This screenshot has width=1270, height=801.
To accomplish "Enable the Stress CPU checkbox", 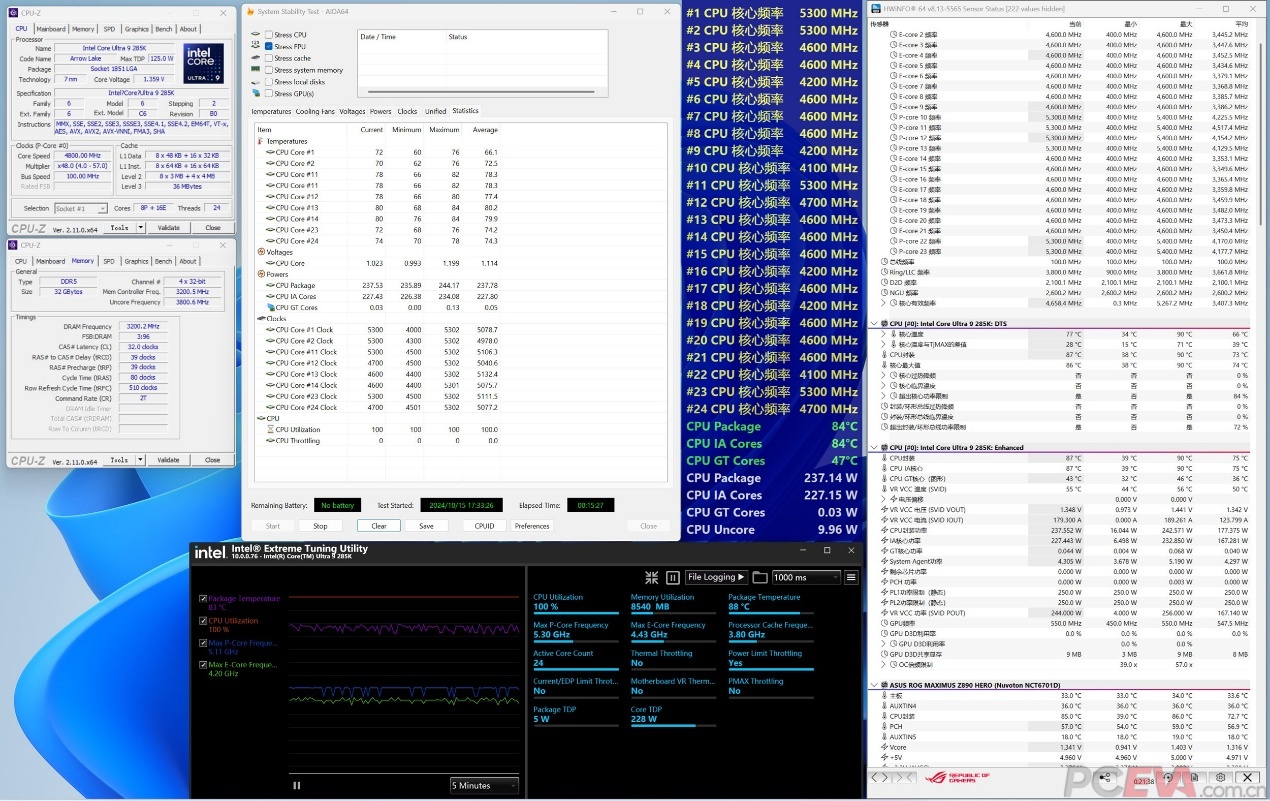I will tap(268, 35).
